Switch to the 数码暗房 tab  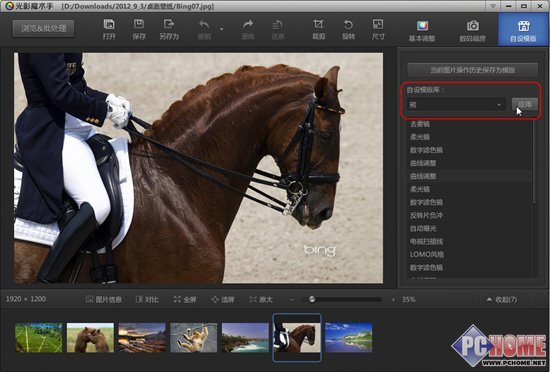point(472,31)
